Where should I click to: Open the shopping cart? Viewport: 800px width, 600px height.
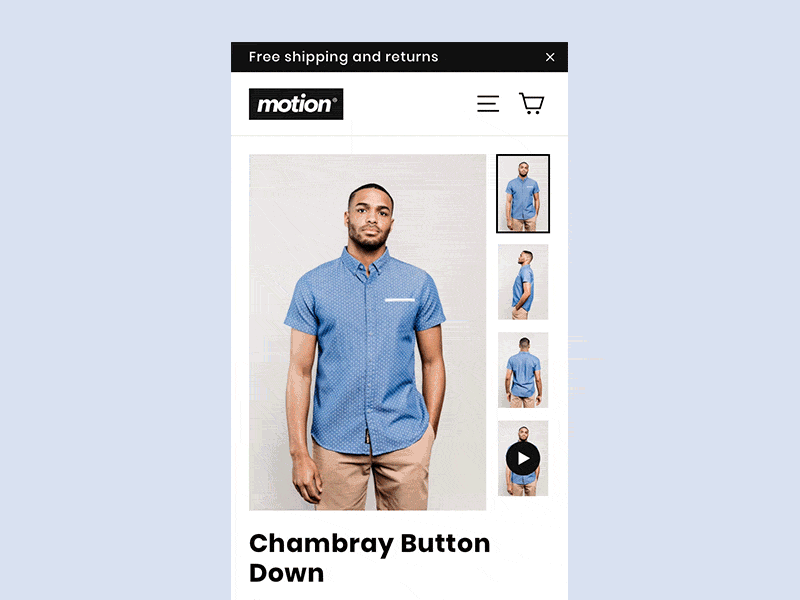click(x=532, y=104)
